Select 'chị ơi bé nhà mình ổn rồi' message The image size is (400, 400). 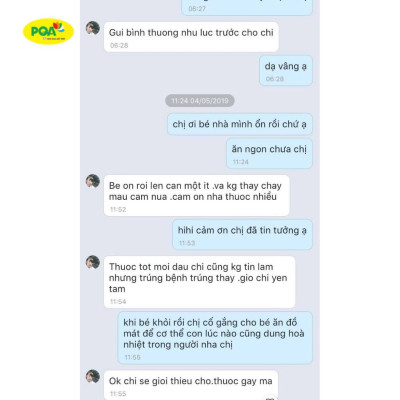240,124
